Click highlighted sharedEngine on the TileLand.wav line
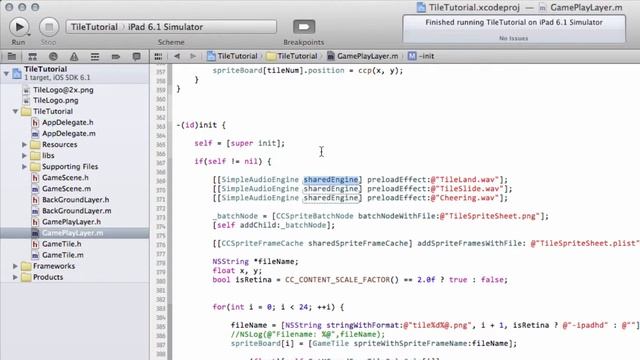 tap(331, 180)
